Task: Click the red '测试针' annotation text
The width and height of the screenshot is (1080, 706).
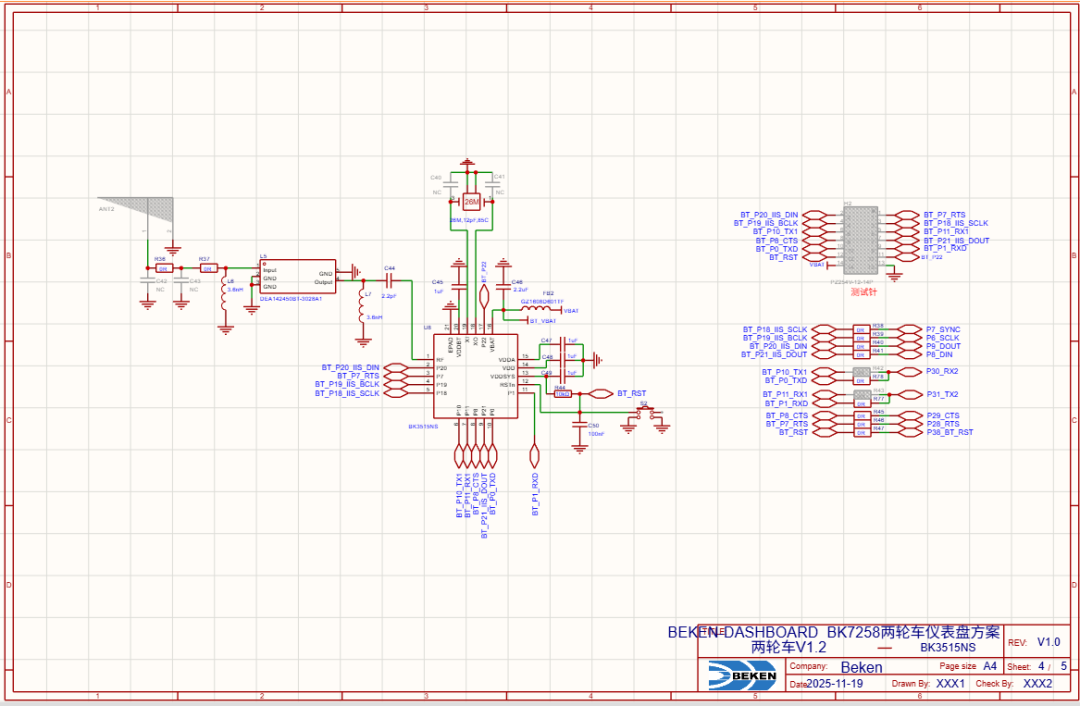Action: click(x=864, y=292)
